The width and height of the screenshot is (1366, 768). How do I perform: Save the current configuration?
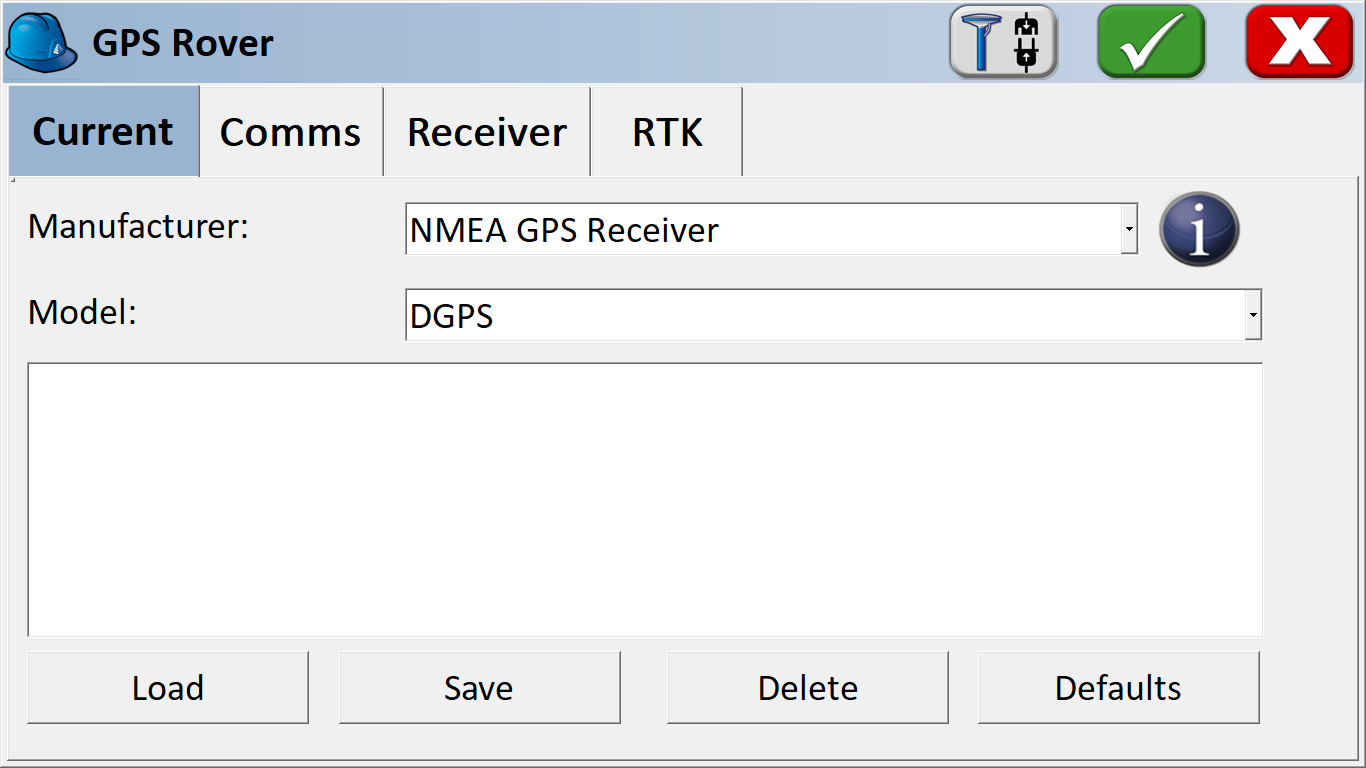click(x=479, y=687)
